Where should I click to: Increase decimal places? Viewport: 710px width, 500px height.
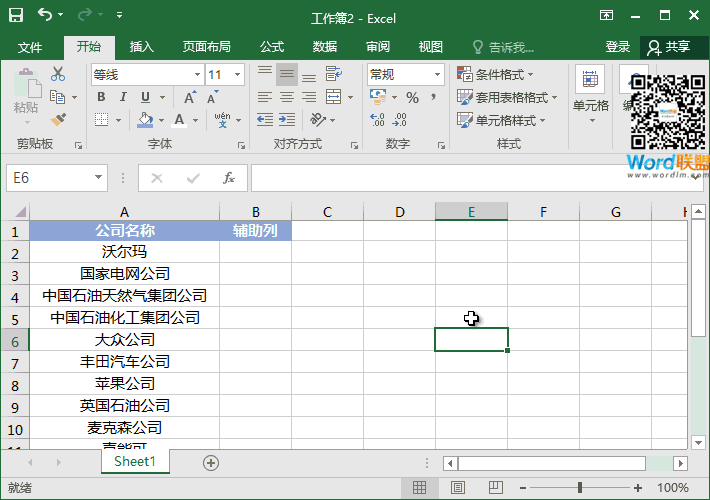(x=378, y=120)
